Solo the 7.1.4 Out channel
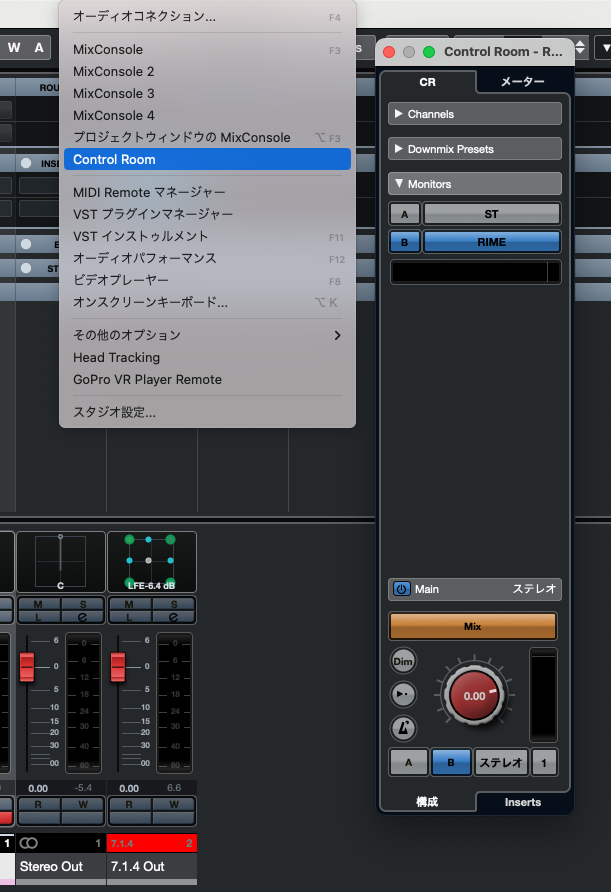 click(x=173, y=603)
